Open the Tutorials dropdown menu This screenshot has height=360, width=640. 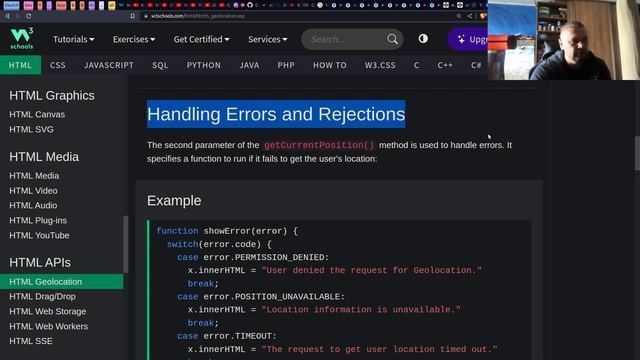[x=73, y=39]
